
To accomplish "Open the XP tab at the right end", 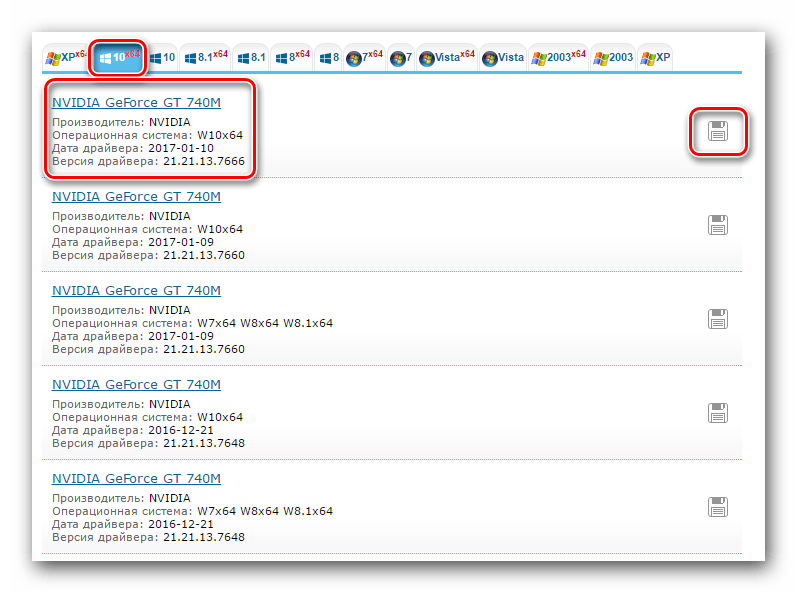I will (655, 57).
